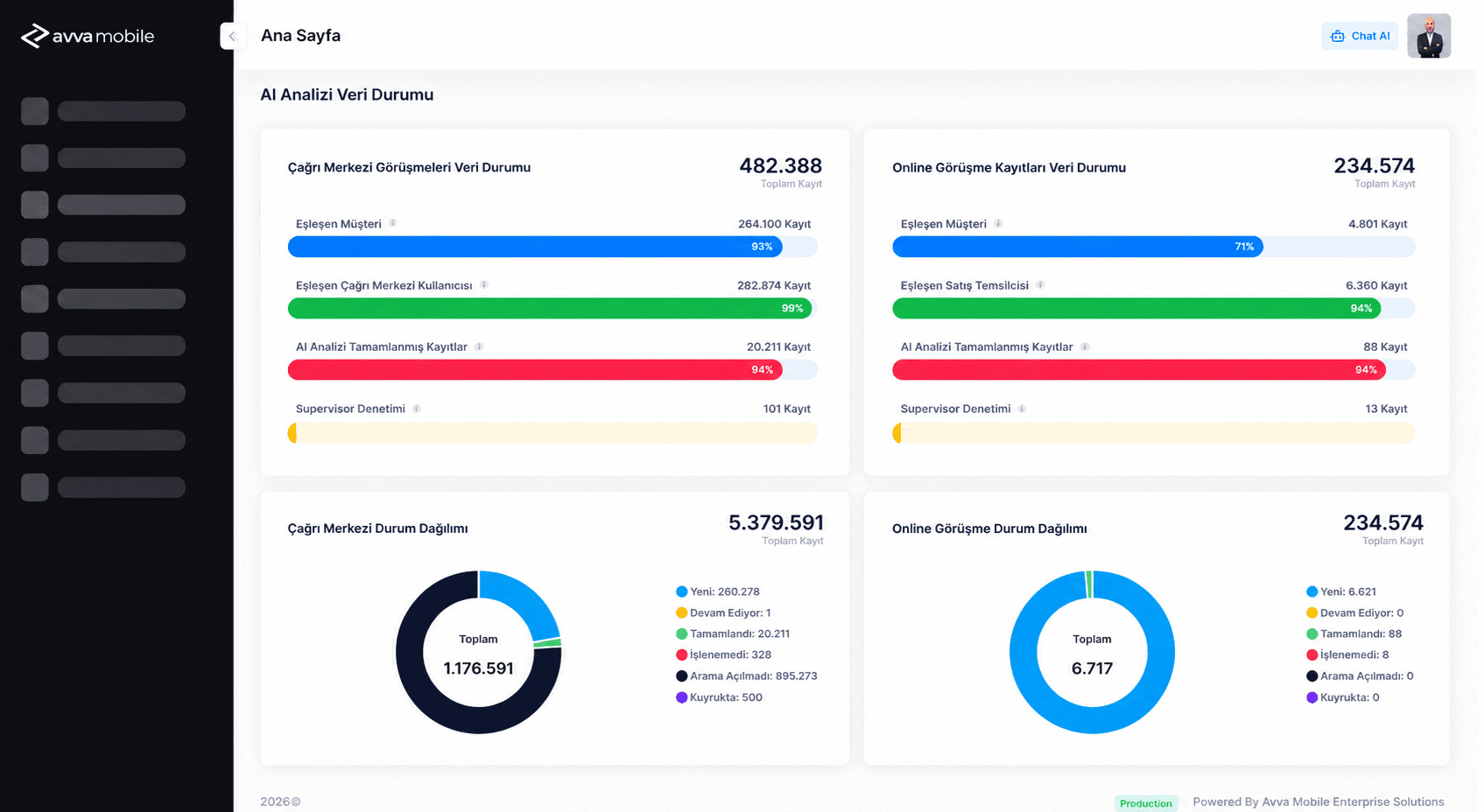The width and height of the screenshot is (1484, 812).
Task: Click the green 94% Eşleşen Satış Temsilcisi bar
Action: [x=1136, y=308]
